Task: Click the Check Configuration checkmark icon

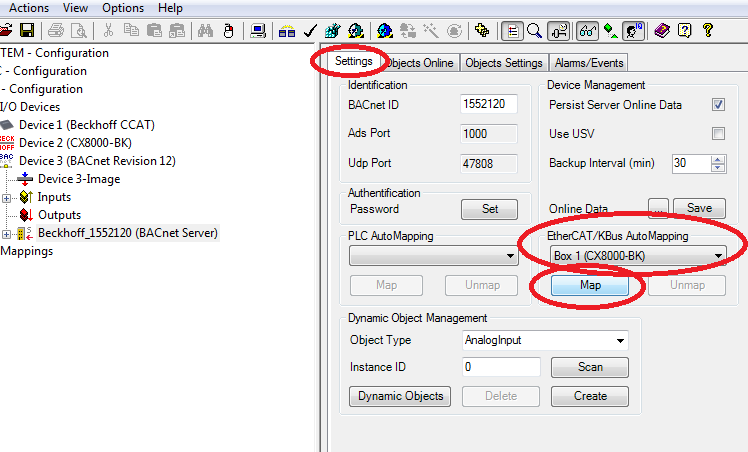Action: pos(310,31)
